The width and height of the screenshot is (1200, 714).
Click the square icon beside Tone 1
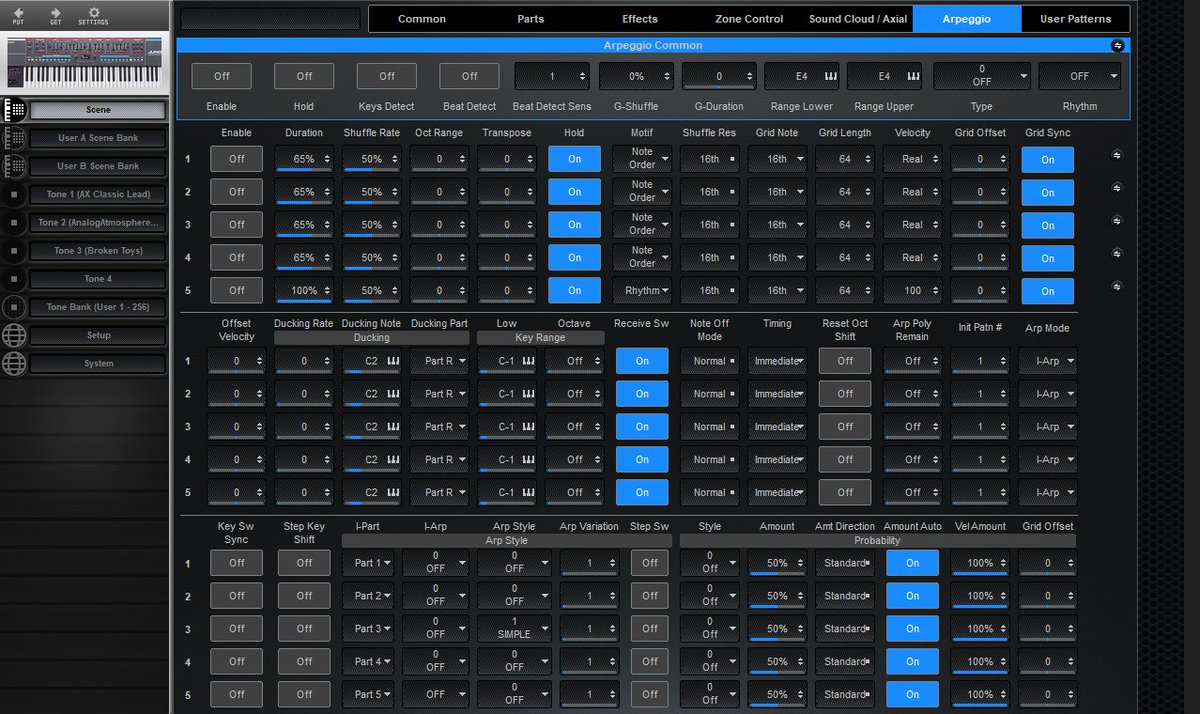(14, 194)
